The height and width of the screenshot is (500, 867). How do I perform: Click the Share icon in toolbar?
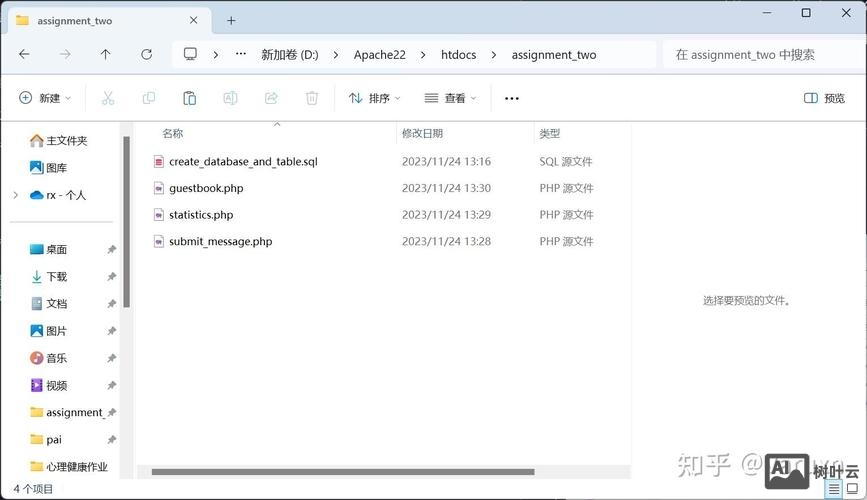pyautogui.click(x=271, y=98)
